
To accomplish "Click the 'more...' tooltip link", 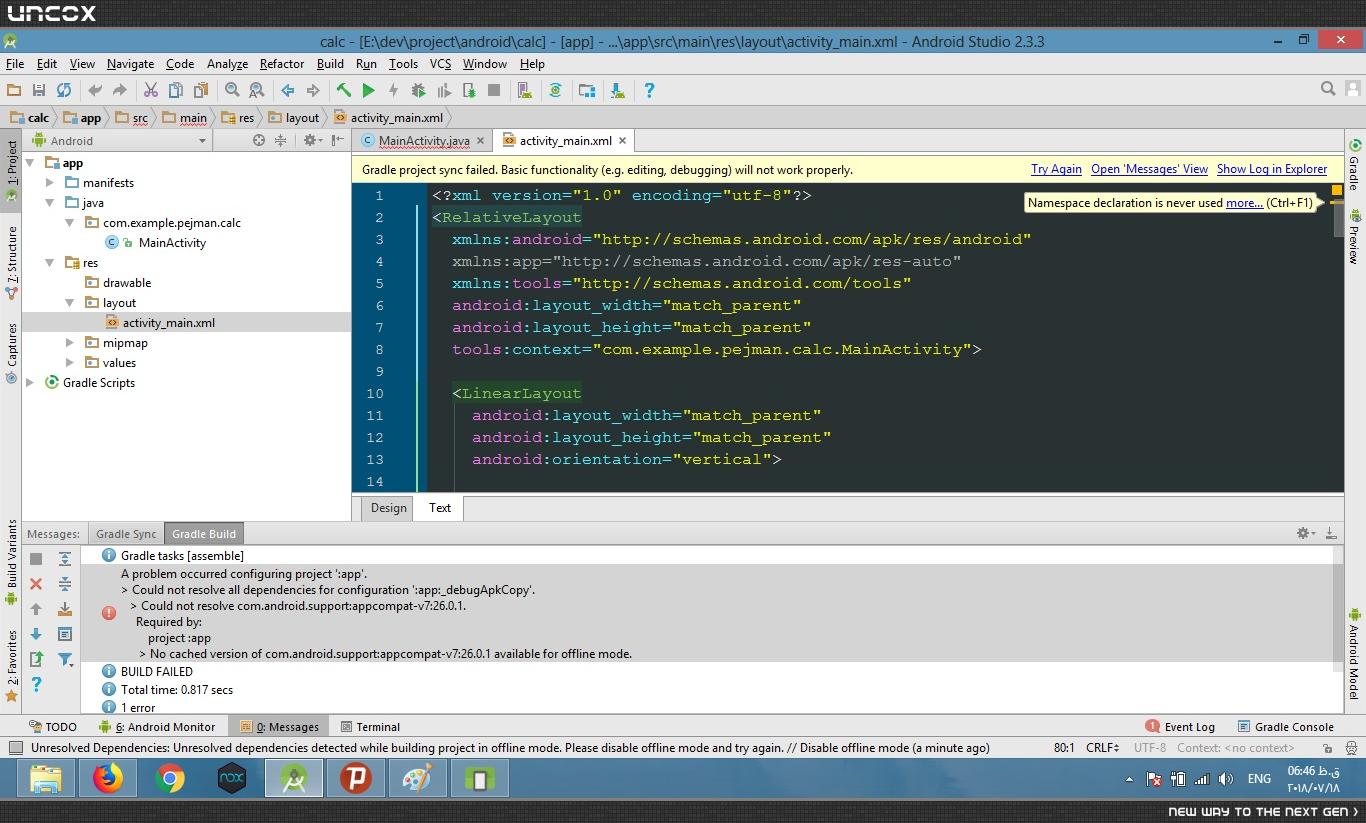I will point(1244,203).
